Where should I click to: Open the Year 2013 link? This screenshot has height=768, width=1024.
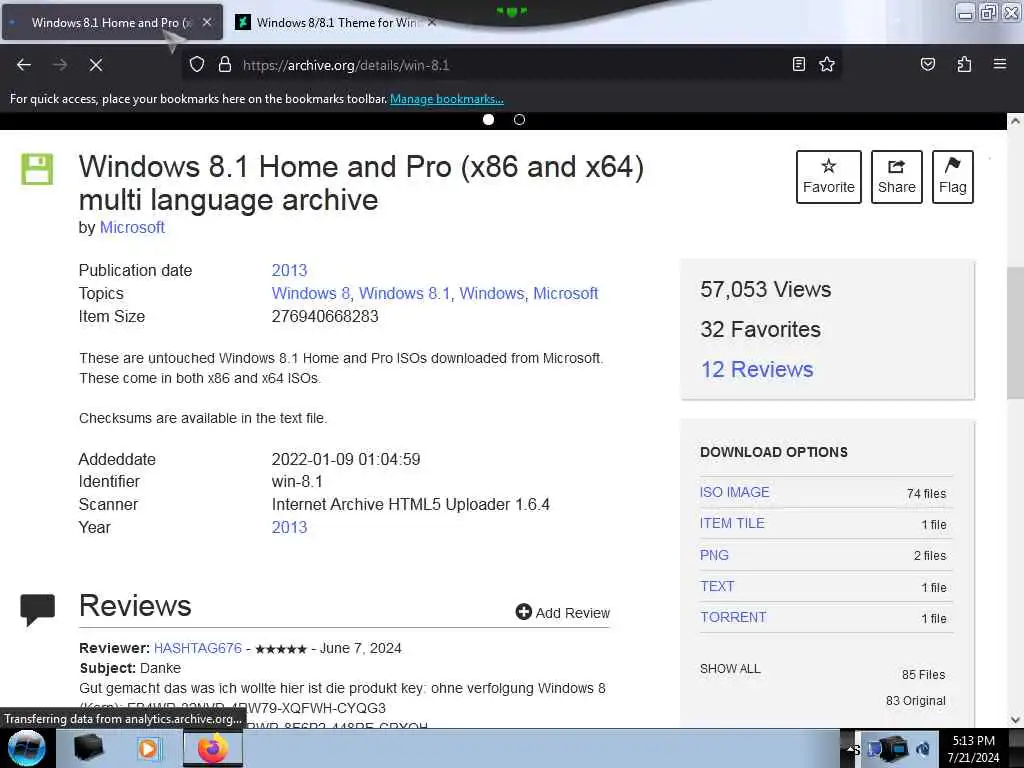pyautogui.click(x=289, y=527)
